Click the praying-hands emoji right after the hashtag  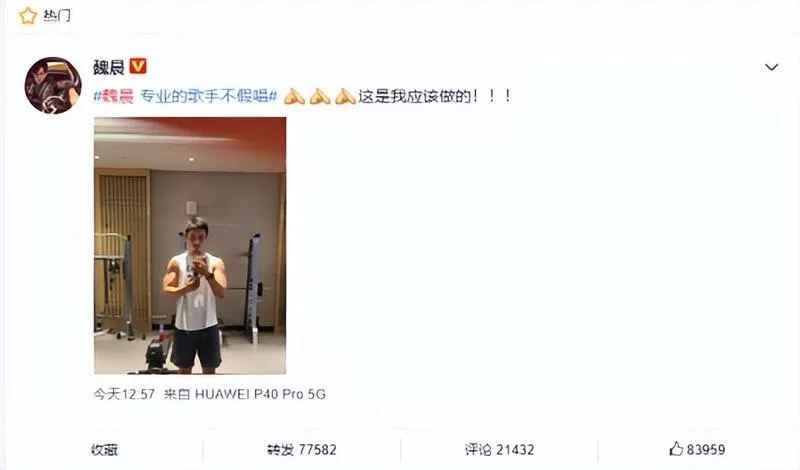(294, 96)
